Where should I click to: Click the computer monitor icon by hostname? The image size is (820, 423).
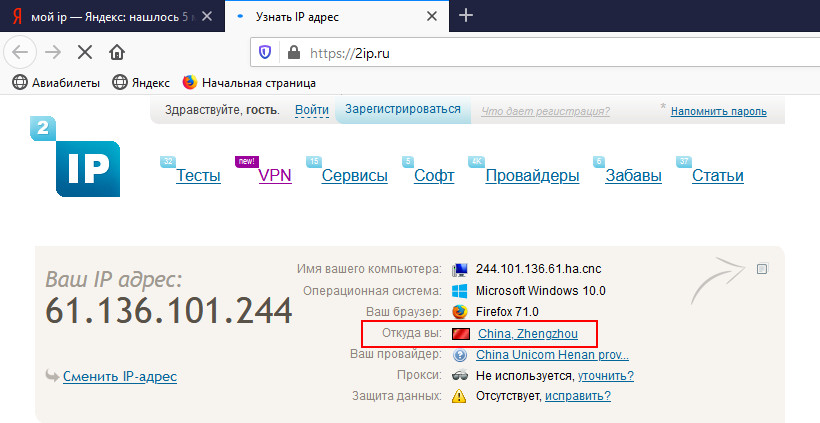(x=460, y=269)
